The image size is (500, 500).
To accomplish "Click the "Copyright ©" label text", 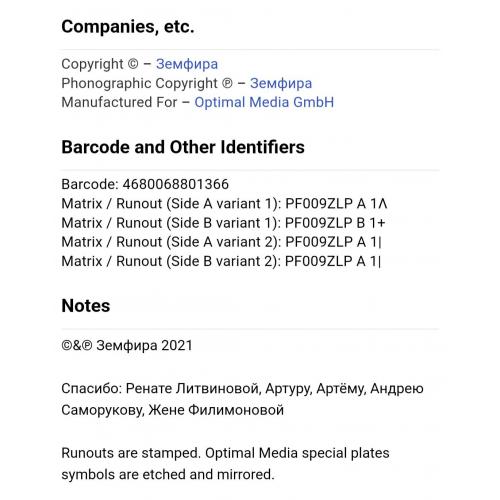I will tap(100, 64).
